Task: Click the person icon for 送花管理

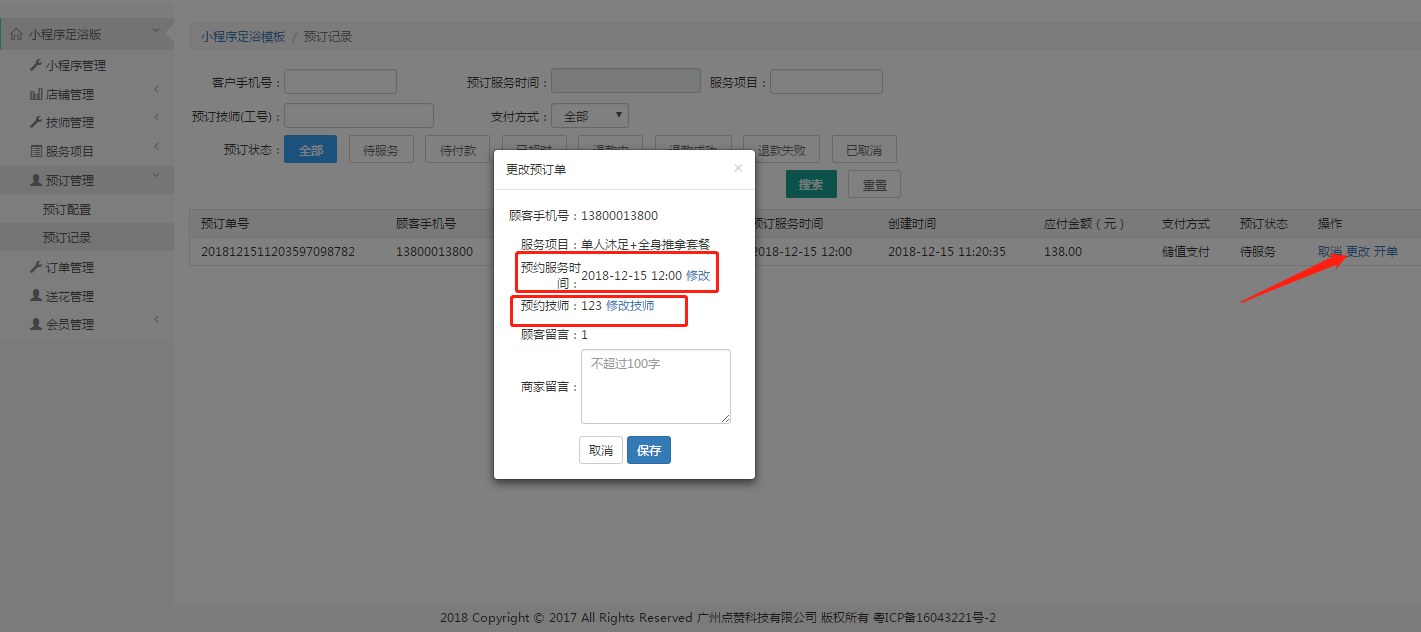Action: pos(36,296)
